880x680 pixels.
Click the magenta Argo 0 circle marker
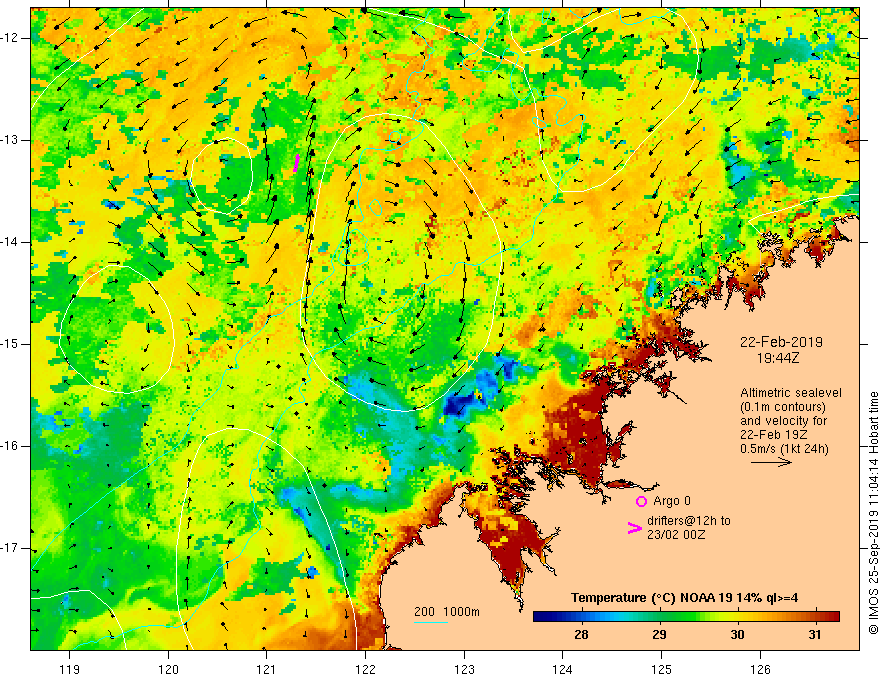click(x=641, y=501)
